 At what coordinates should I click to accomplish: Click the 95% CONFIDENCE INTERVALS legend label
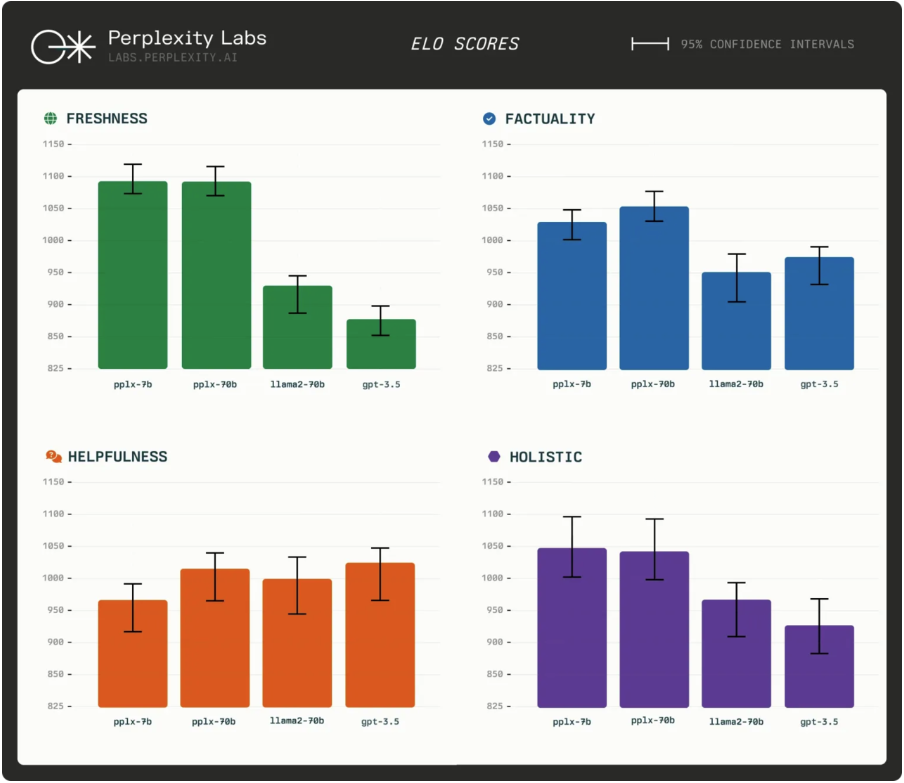click(x=767, y=44)
